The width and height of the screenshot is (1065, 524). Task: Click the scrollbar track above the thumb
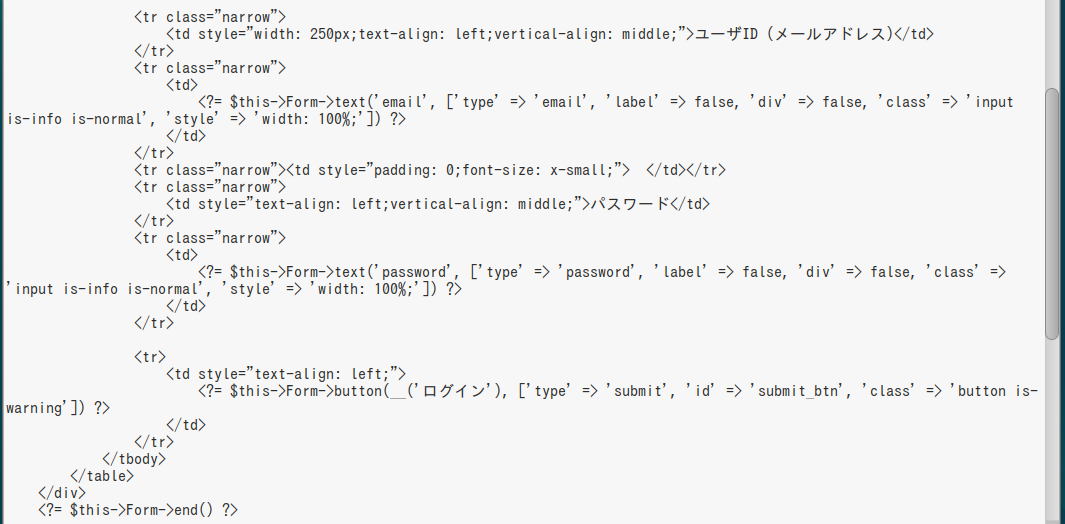(1051, 45)
